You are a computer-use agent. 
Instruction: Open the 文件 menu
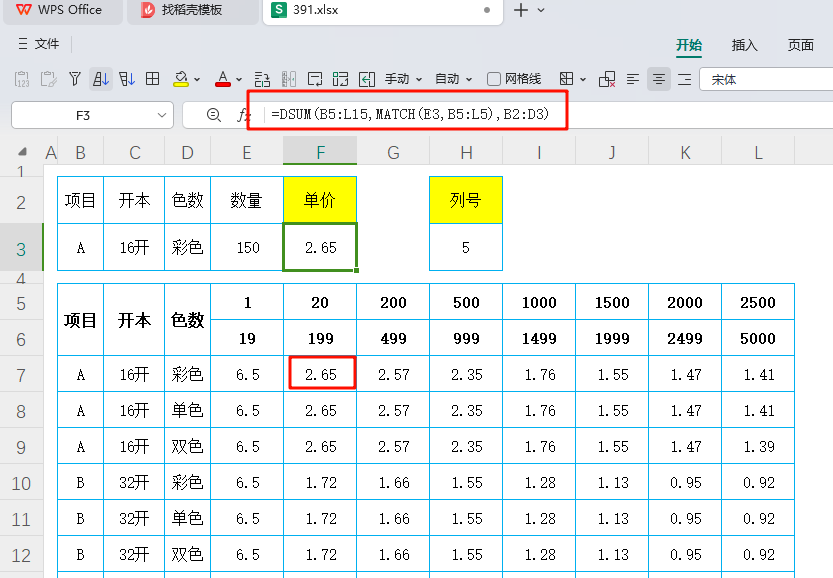38,44
